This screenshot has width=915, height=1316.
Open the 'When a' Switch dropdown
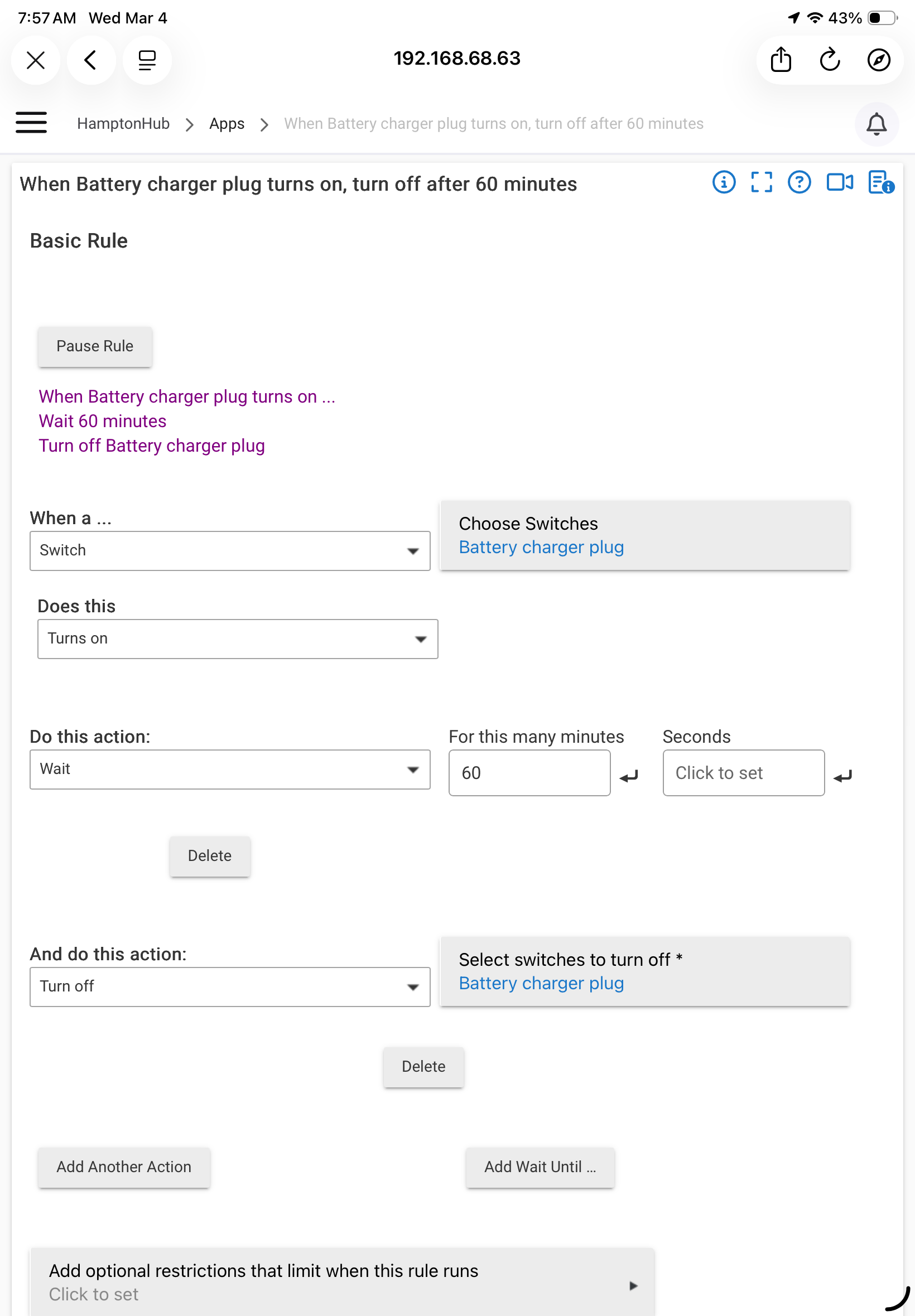(229, 550)
